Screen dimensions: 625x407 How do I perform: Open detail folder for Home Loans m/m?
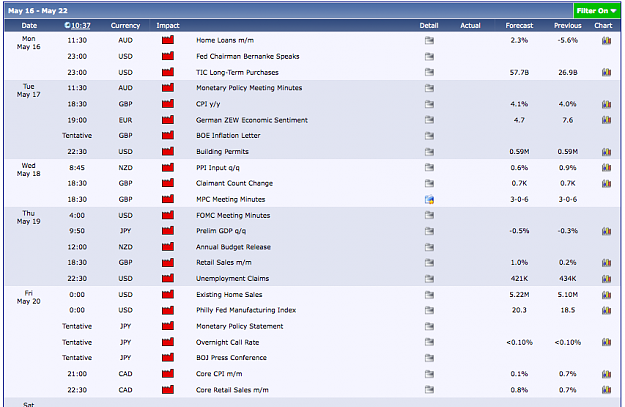429,40
